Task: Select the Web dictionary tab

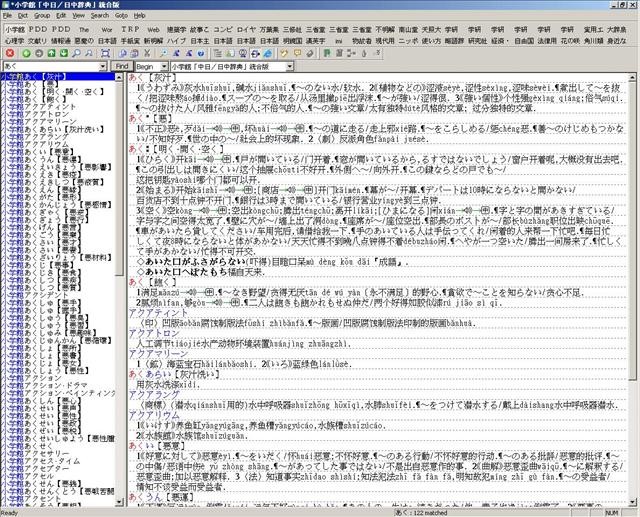Action: click(x=153, y=30)
